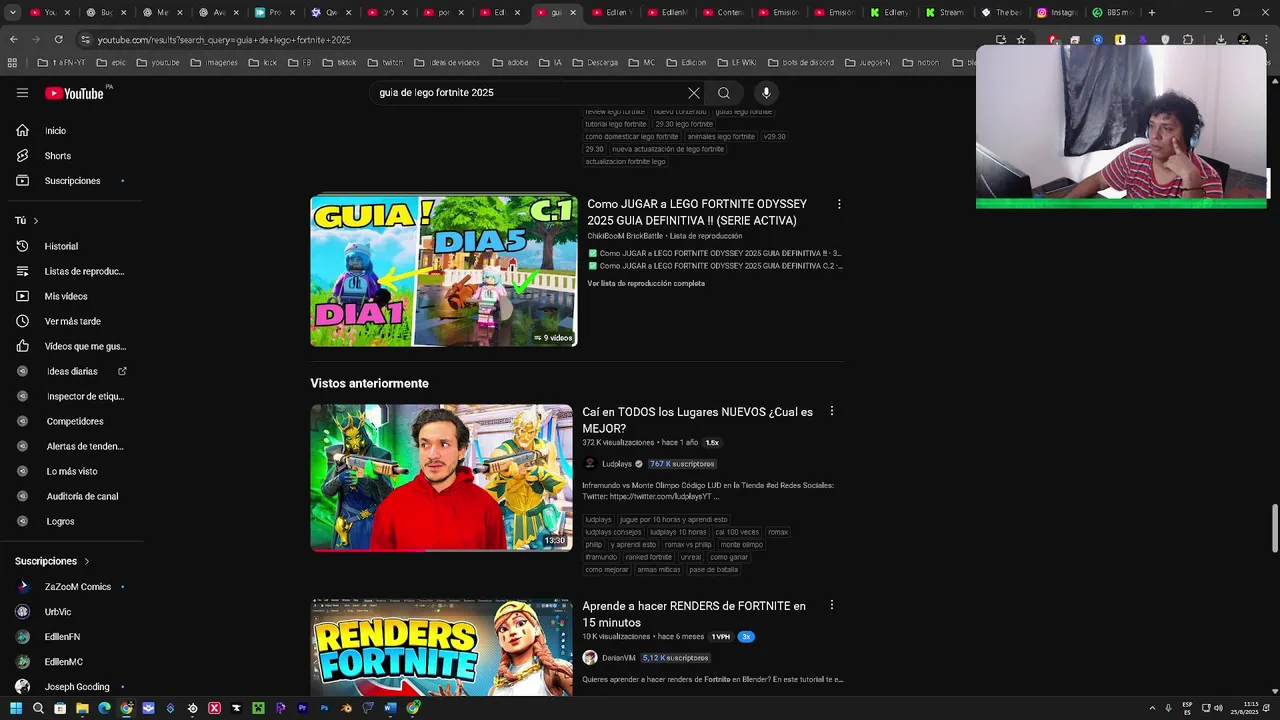The height and width of the screenshot is (720, 1280).
Task: Open the YouTube hamburger guide menu
Action: tap(22, 93)
